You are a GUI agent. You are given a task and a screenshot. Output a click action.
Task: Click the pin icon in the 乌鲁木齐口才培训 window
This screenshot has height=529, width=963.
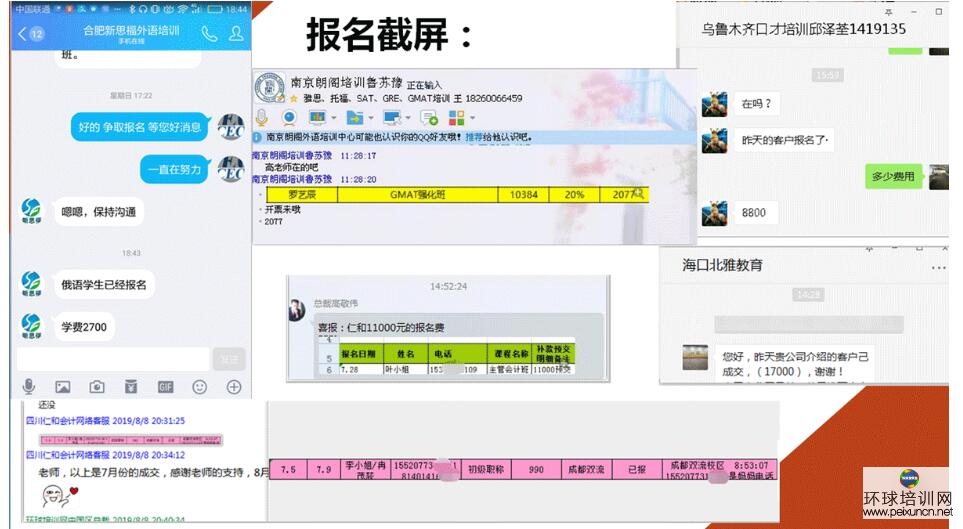(888, 12)
